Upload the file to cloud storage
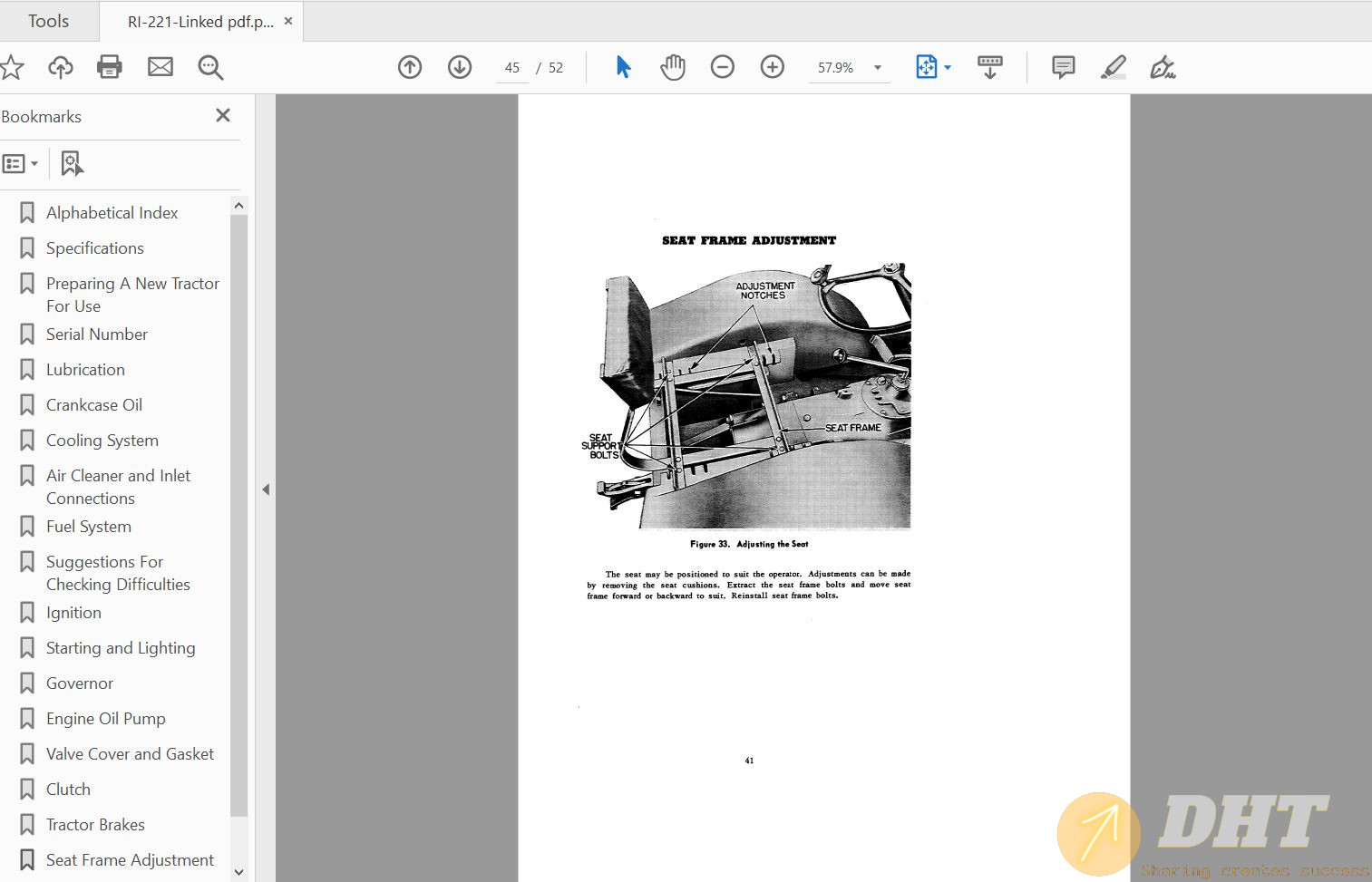1372x882 pixels. (x=61, y=67)
